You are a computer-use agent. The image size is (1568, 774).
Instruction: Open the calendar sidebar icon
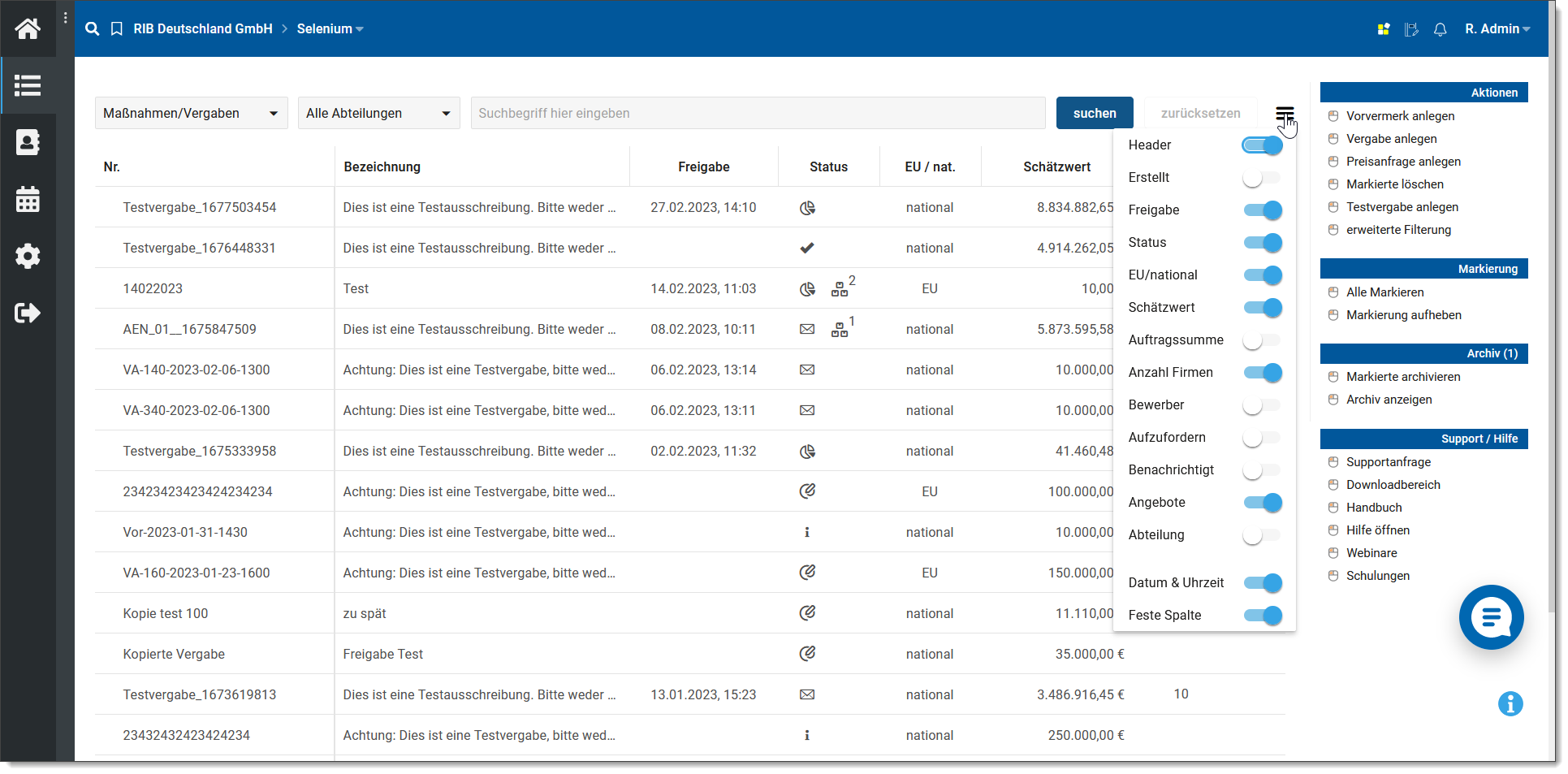28,200
